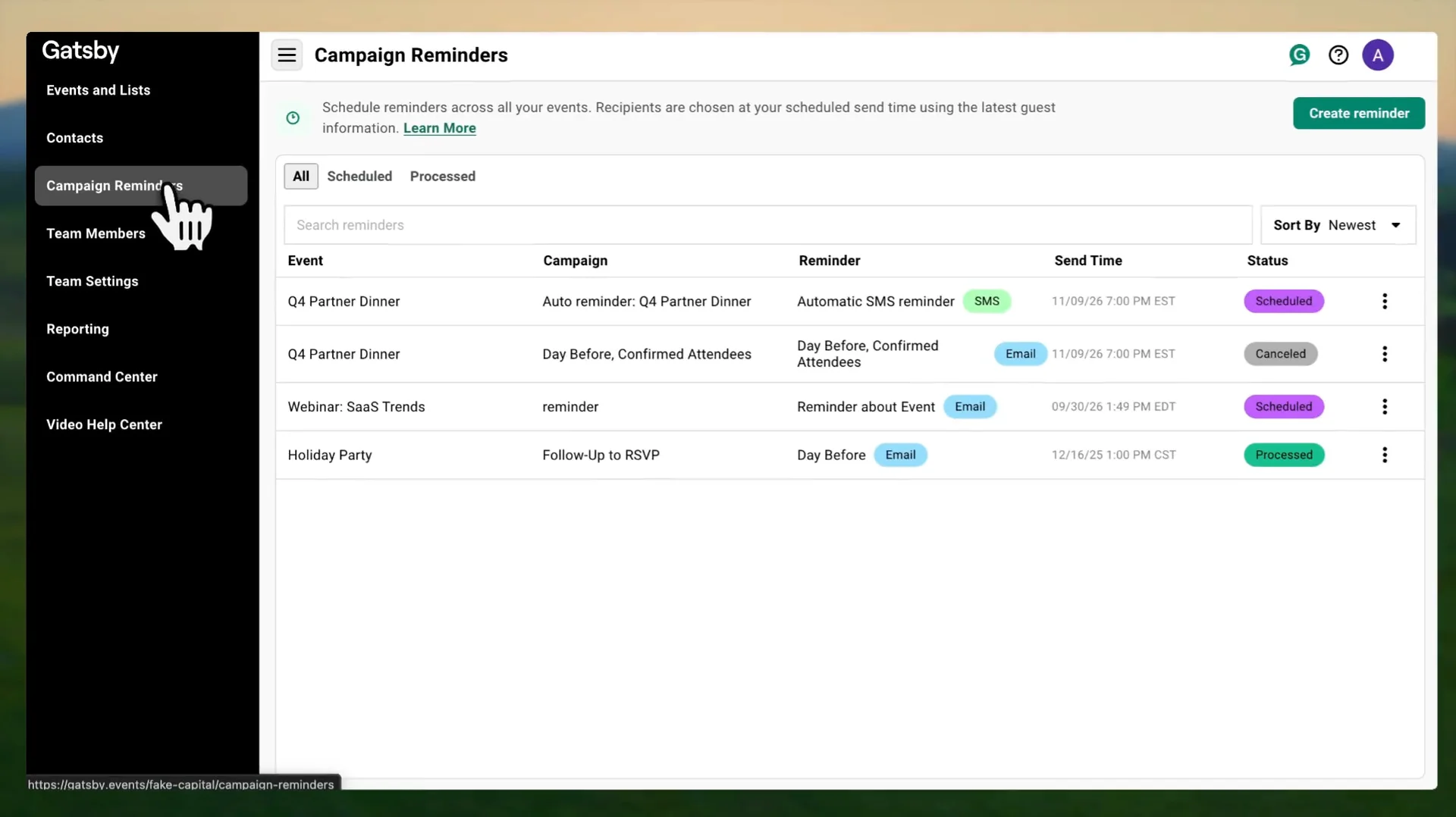Select Campaign Reminders in sidebar
This screenshot has width=1456, height=817.
141,186
